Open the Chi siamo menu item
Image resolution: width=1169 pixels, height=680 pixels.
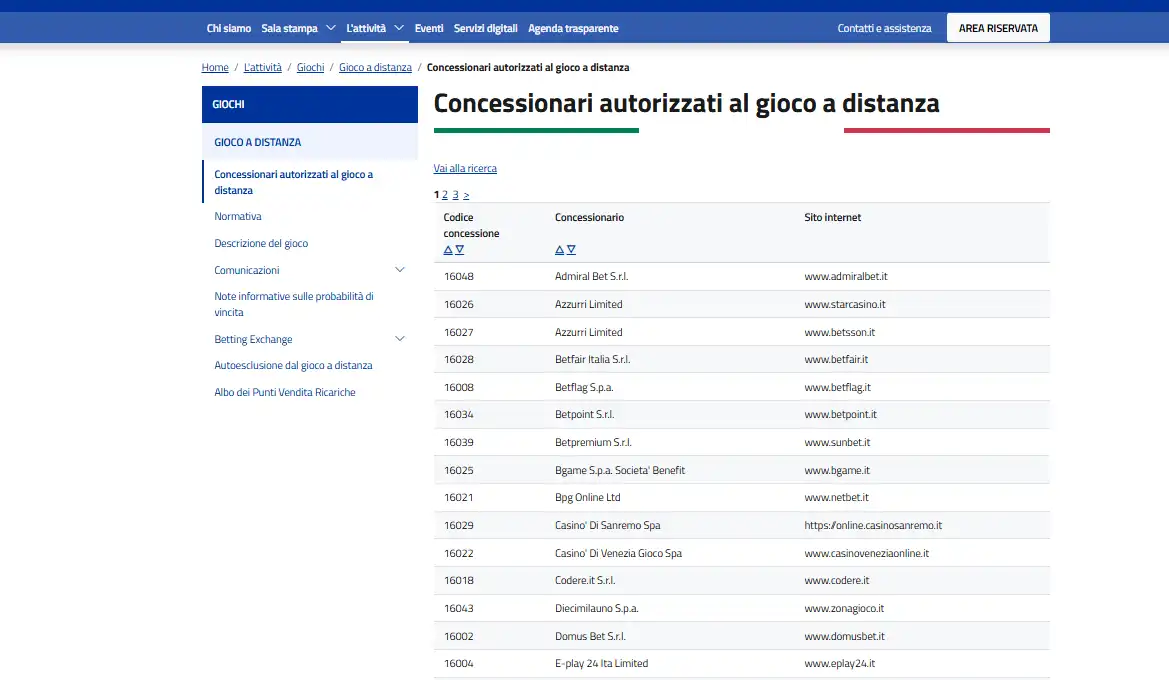point(229,28)
